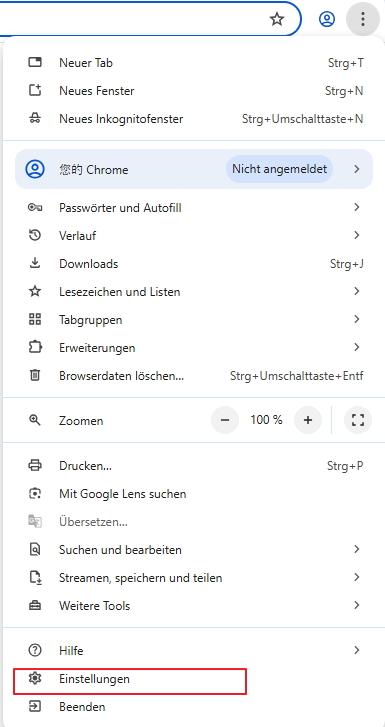The height and width of the screenshot is (727, 385).
Task: Toggle fullscreen mode button in Zoomen row
Action: tap(358, 421)
